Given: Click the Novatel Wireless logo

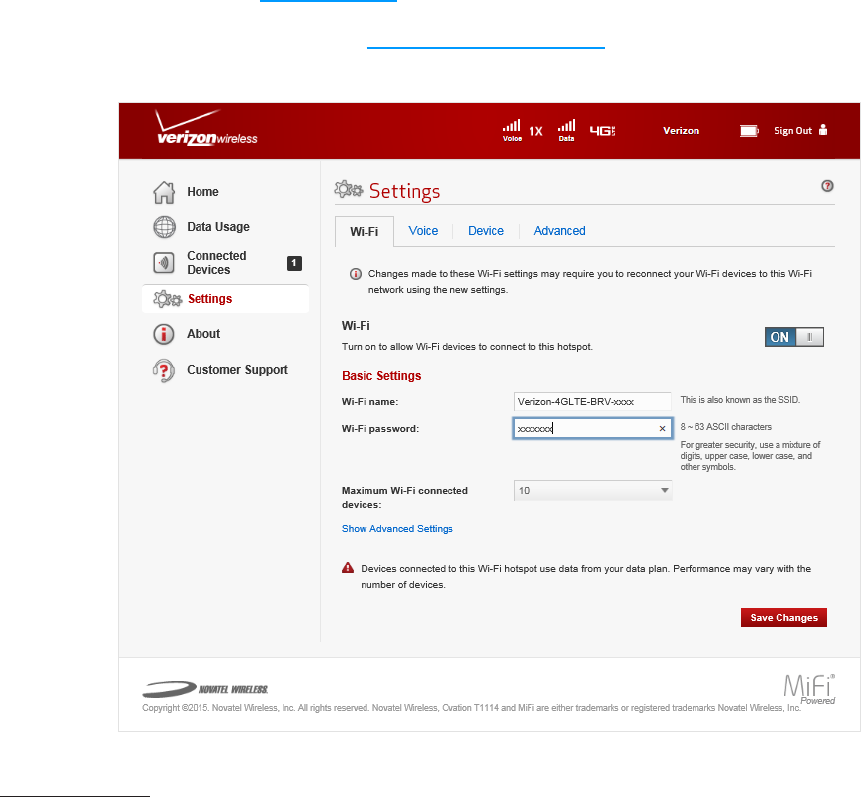Looking at the screenshot, I should [205, 689].
